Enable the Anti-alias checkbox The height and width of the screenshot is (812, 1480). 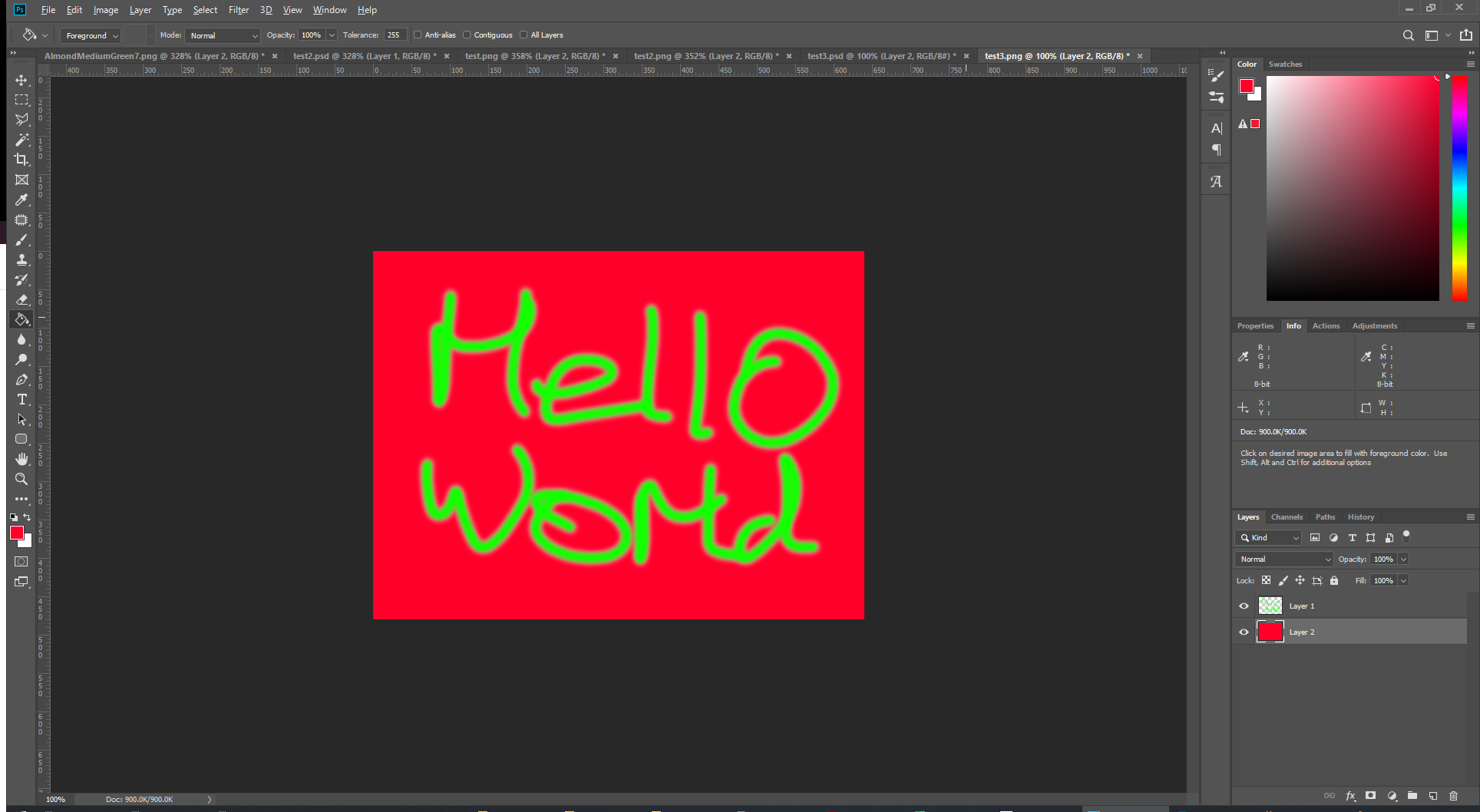[x=418, y=35]
